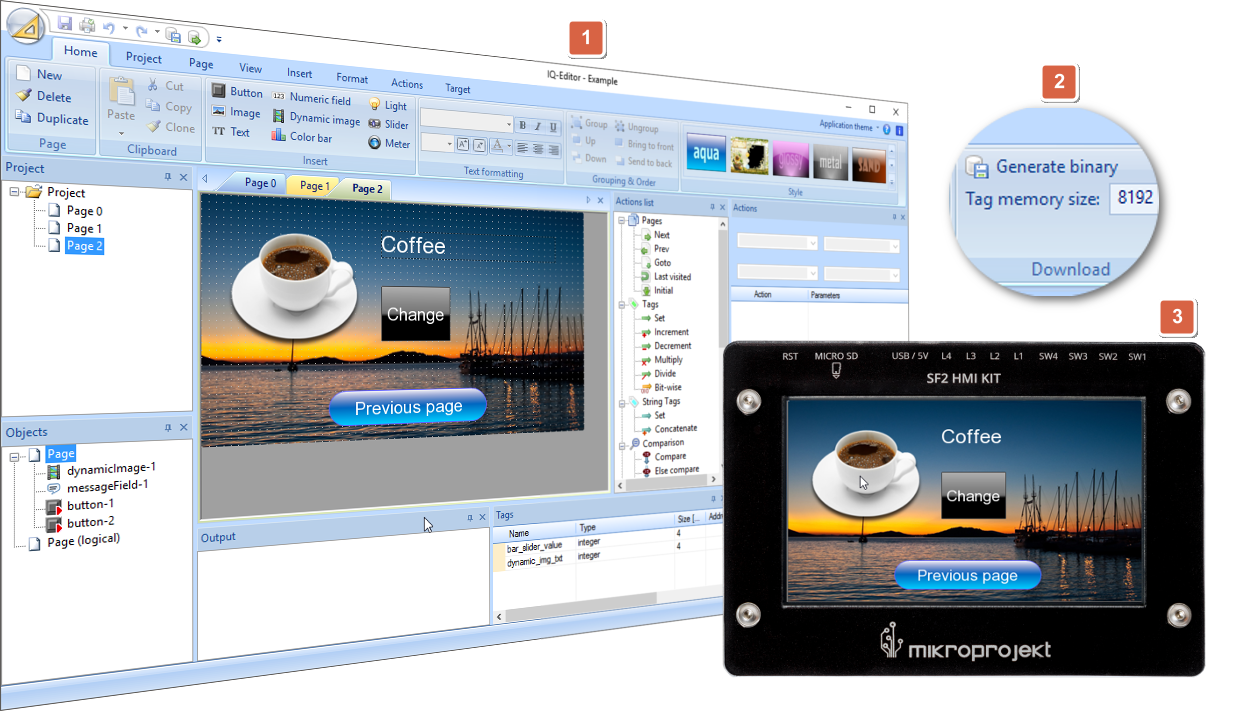Image resolution: width=1238 pixels, height=711 pixels.
Task: Collapse the Project tree root
Action: tap(15, 192)
